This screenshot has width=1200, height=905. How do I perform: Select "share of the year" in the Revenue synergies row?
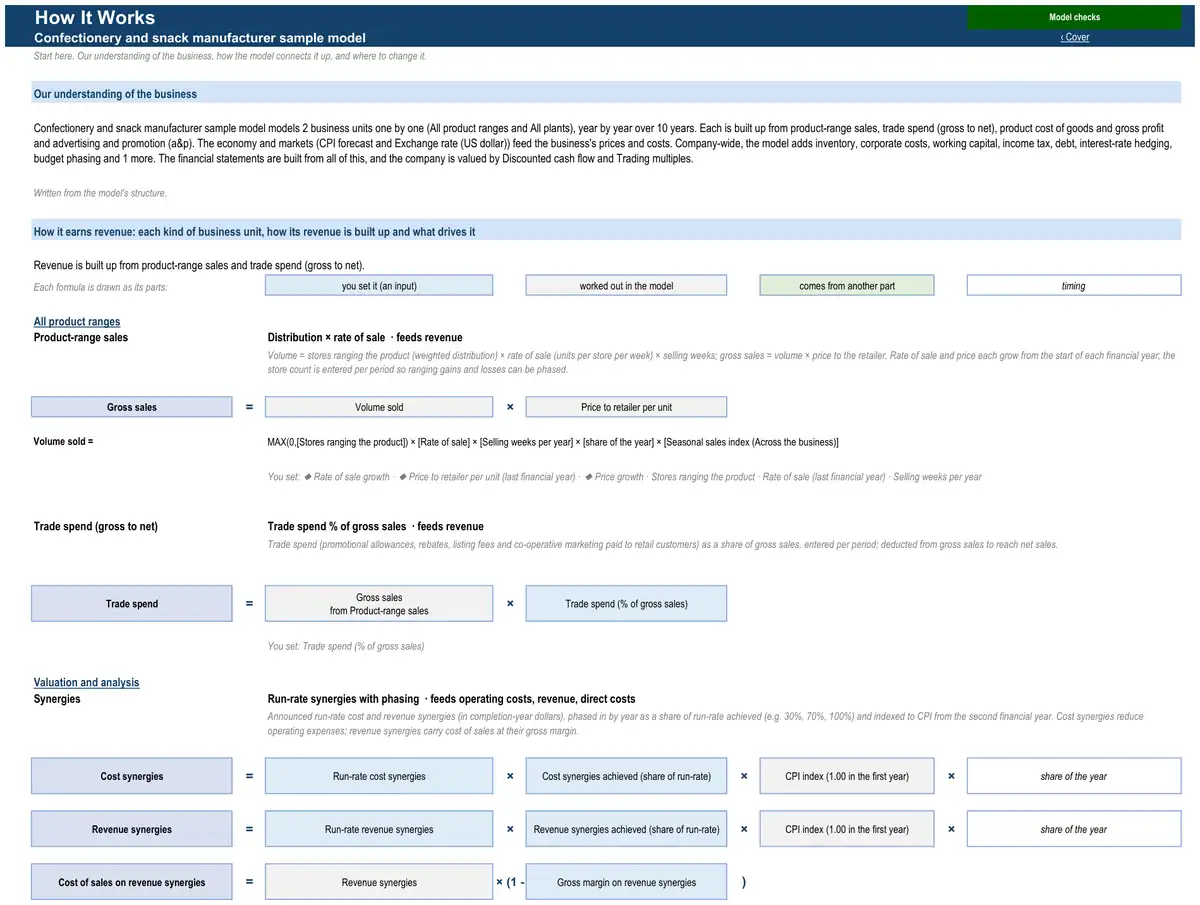[1074, 829]
